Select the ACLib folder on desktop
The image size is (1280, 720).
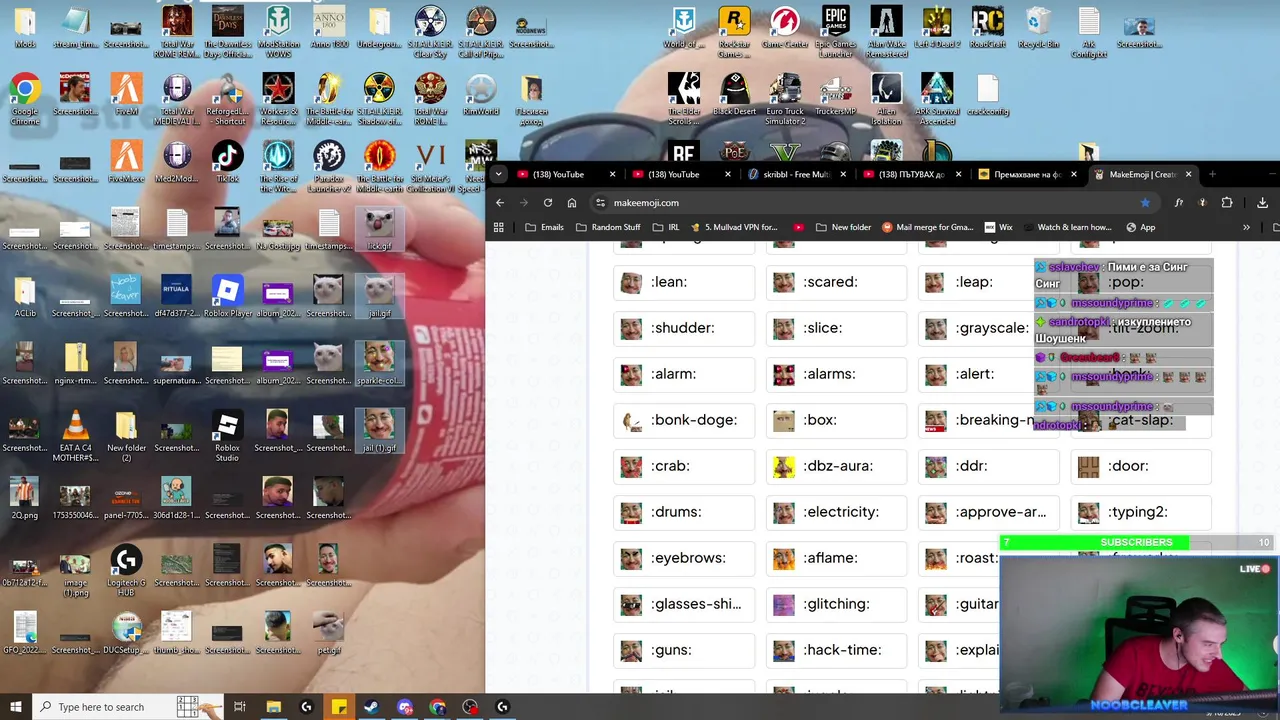pyautogui.click(x=25, y=297)
